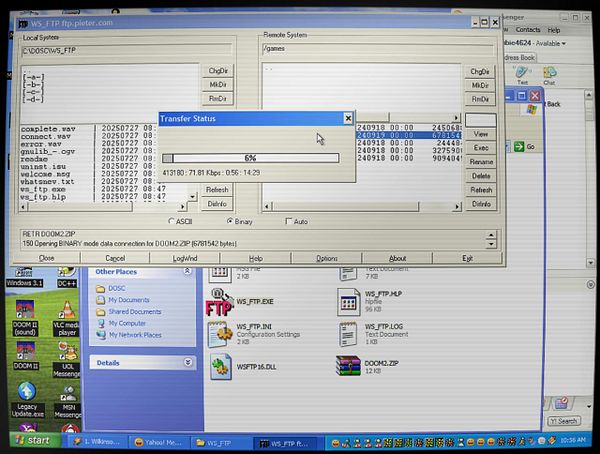600x454 pixels.
Task: Click the remote MkDir button
Action: pyautogui.click(x=480, y=85)
